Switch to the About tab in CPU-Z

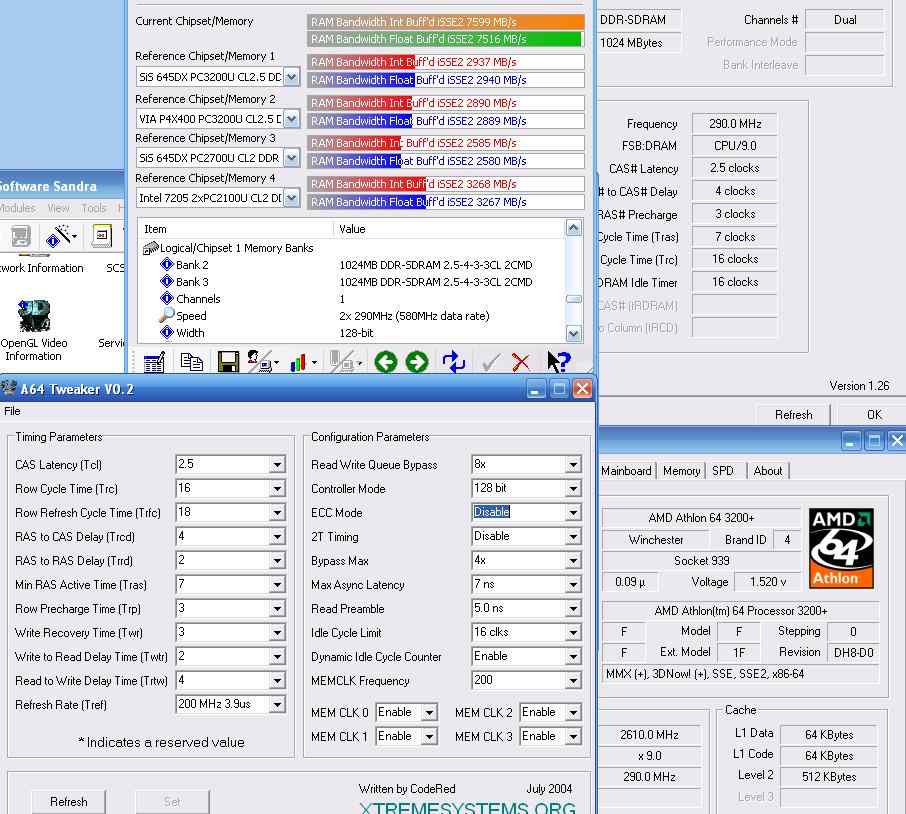click(x=768, y=471)
